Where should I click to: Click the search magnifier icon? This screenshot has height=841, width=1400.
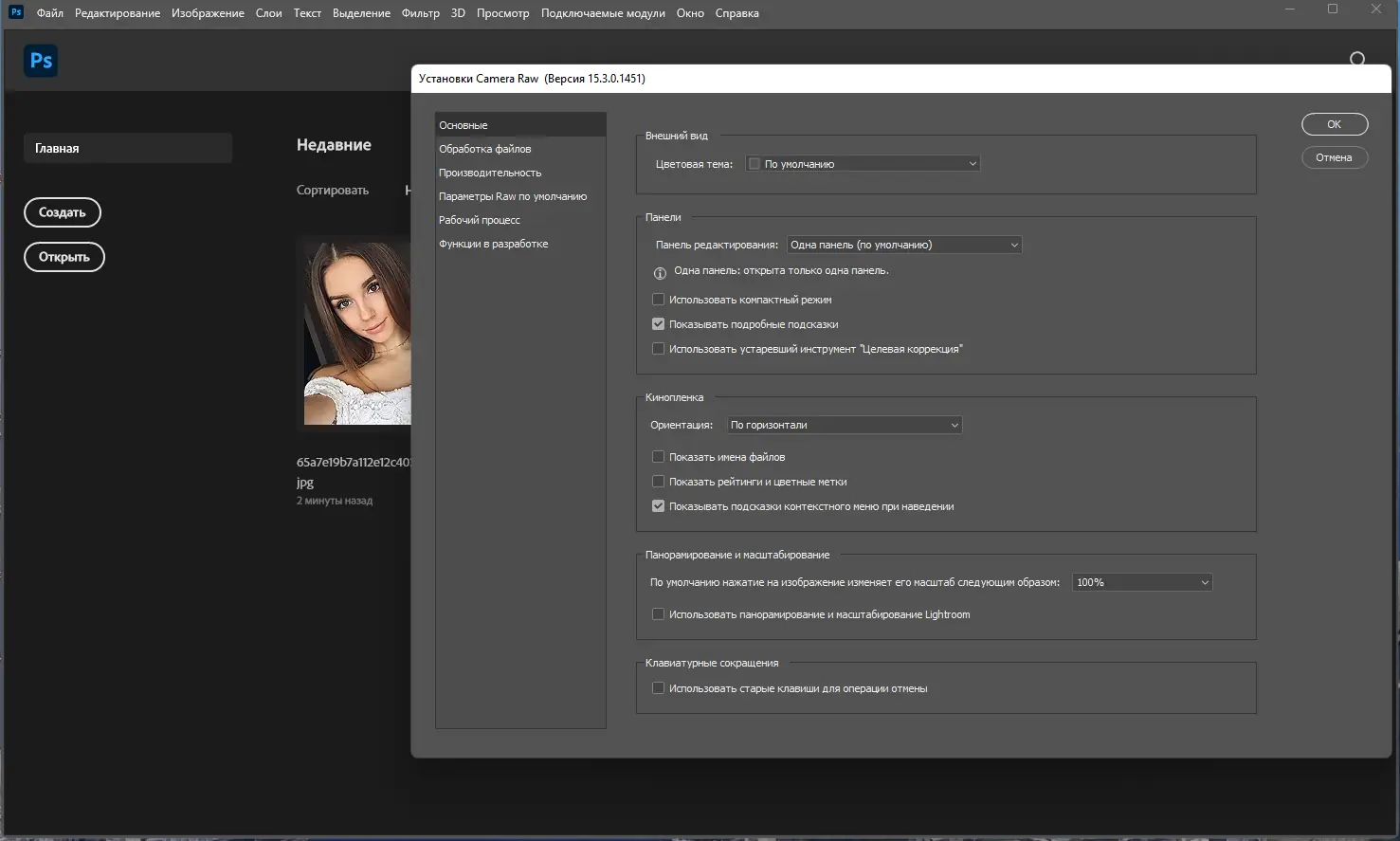pyautogui.click(x=1357, y=59)
